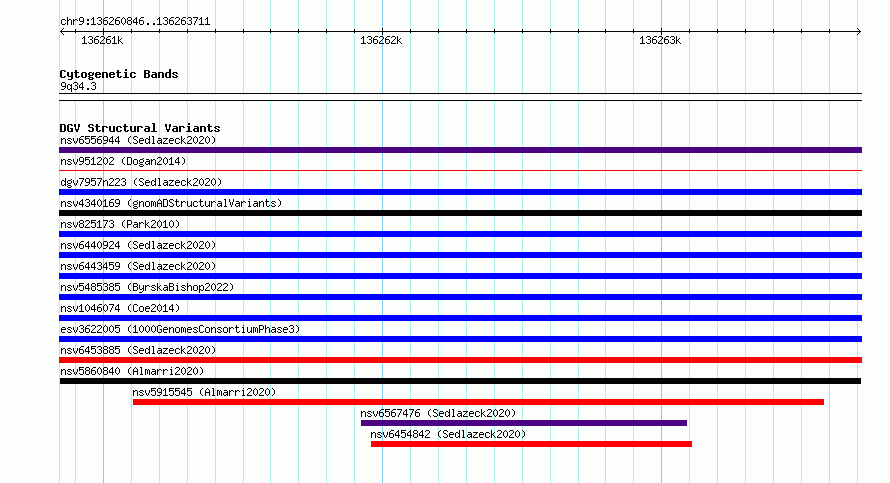Click the 136263k ruler label

[x=660, y=40]
